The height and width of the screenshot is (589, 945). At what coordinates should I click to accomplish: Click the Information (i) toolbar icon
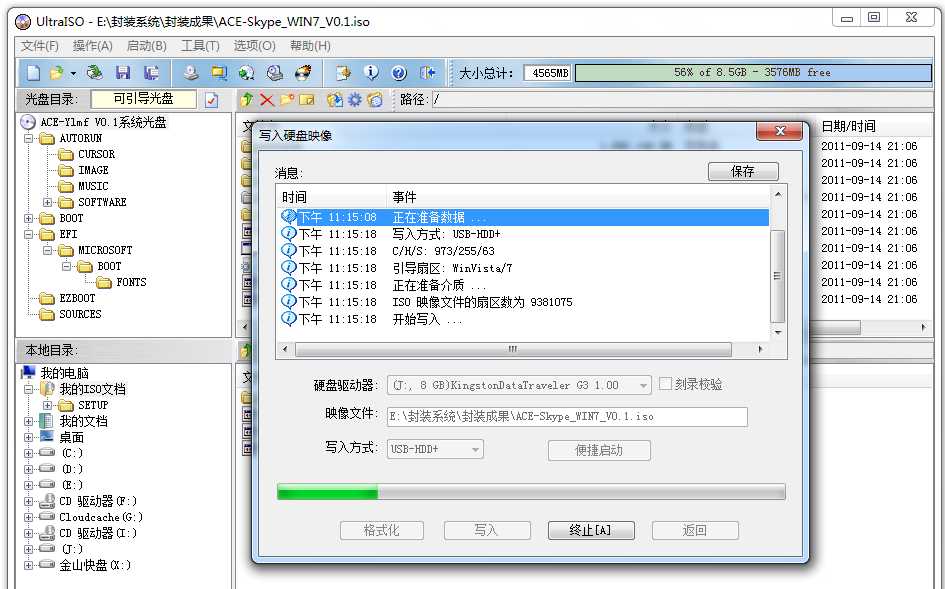371,73
